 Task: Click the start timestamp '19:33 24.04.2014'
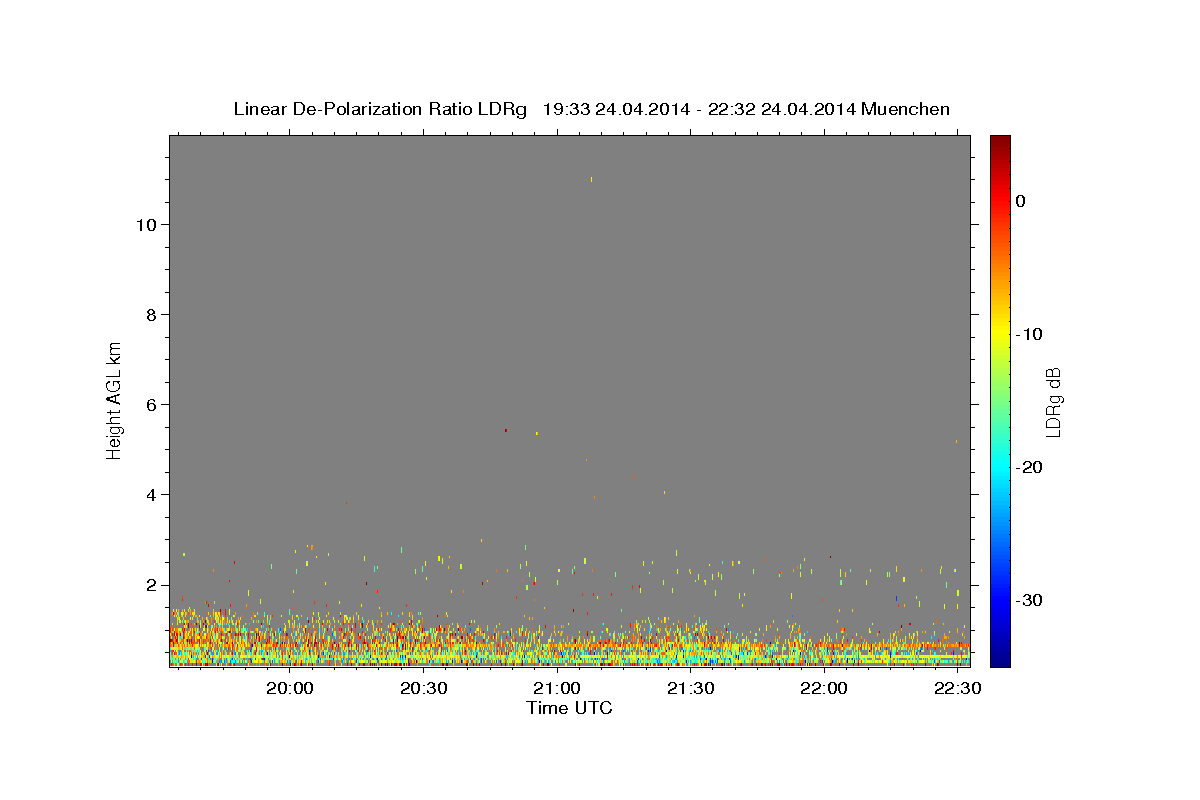coord(616,109)
